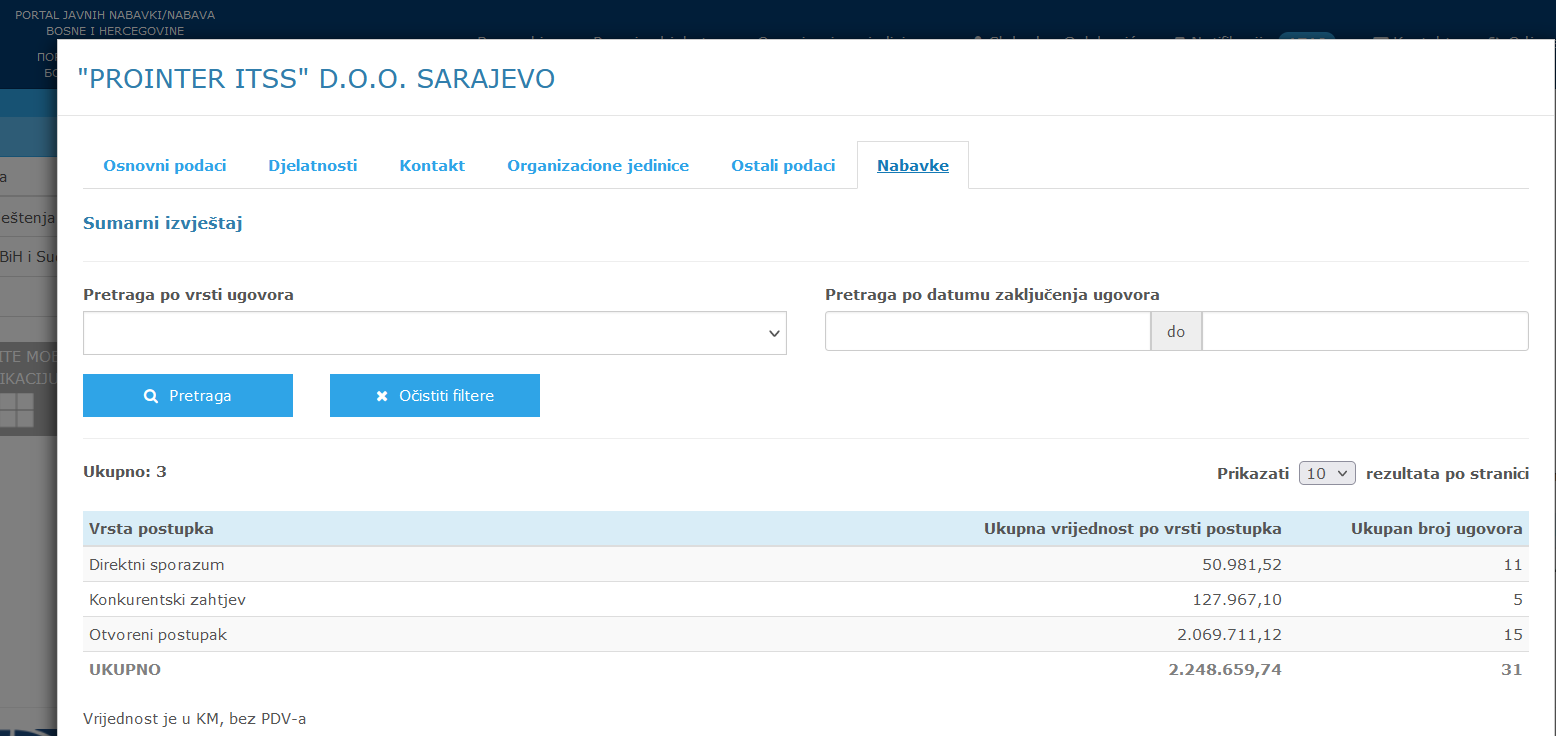The image size is (1556, 736).
Task: Expand the vrsta ugovora dropdown
Action: (x=435, y=333)
